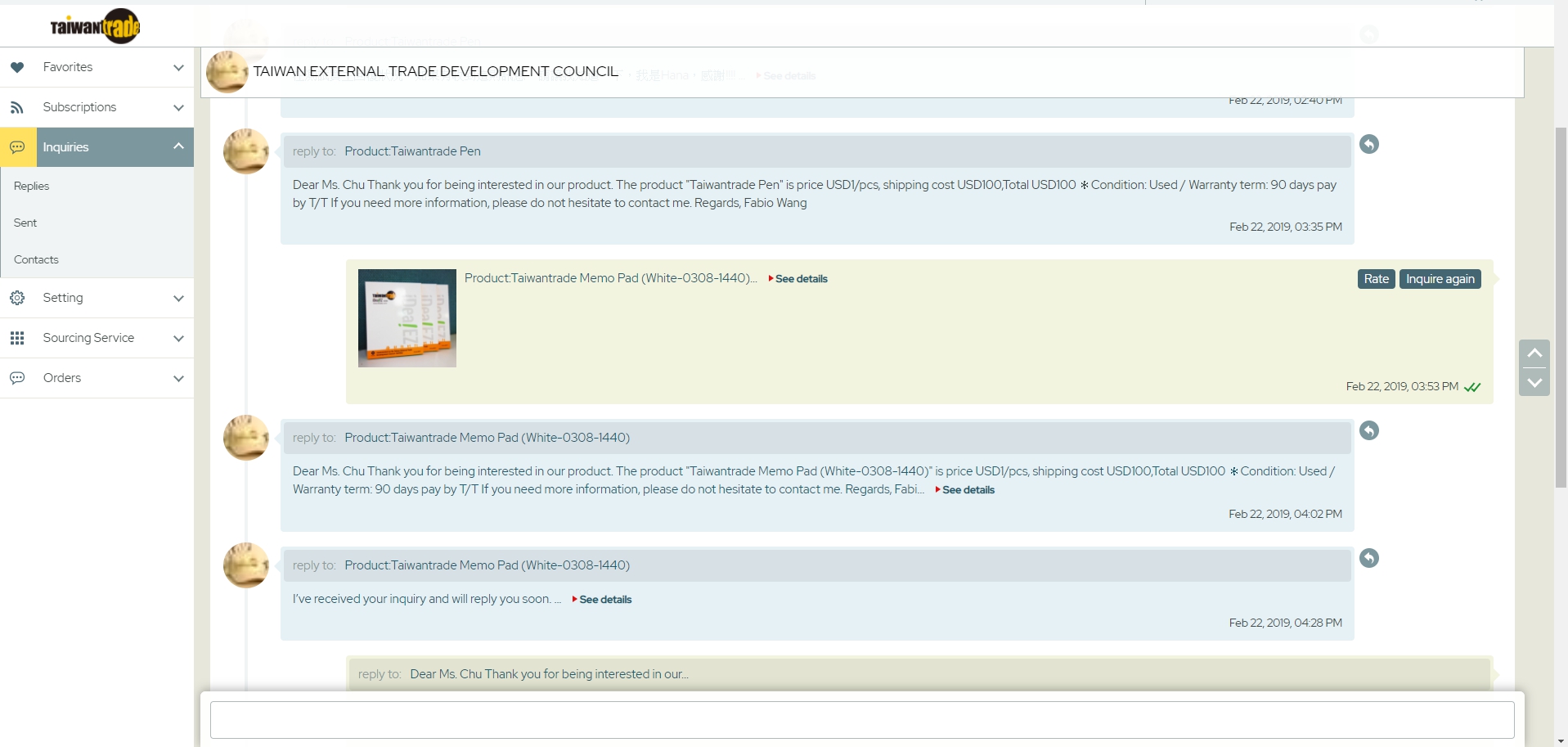Open the Sourcing Service menu
This screenshot has width=1568, height=747.
[97, 338]
